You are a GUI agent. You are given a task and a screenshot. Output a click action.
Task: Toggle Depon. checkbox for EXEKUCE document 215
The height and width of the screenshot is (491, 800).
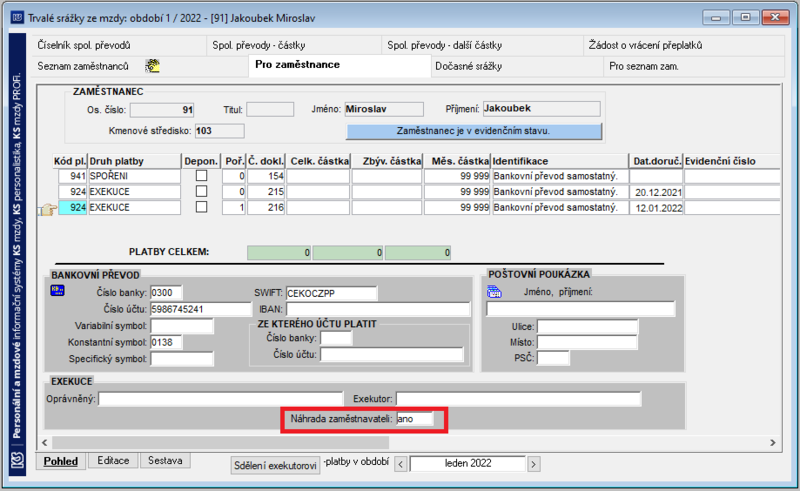[202, 191]
